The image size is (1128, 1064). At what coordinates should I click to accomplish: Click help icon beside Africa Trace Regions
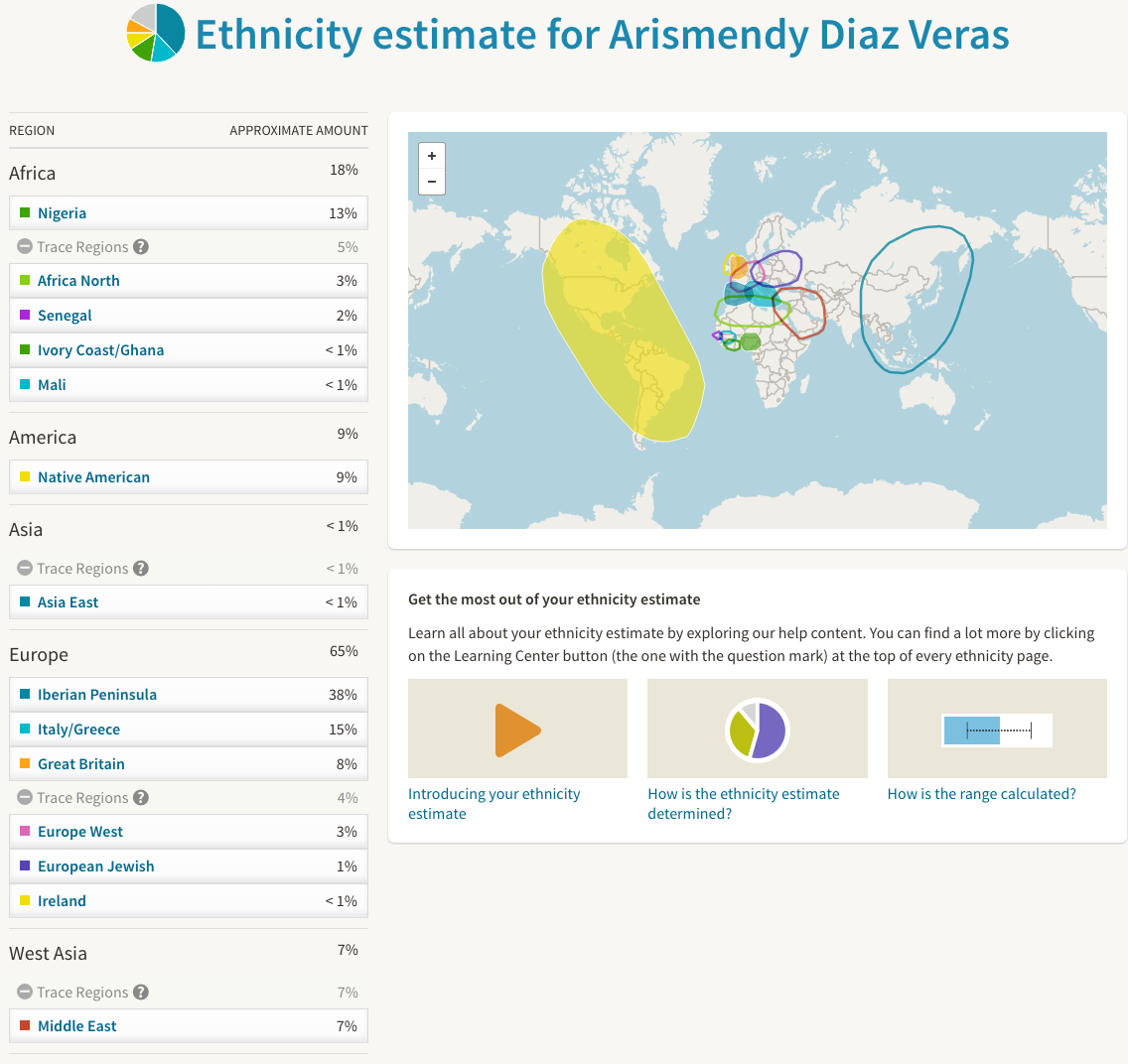click(x=141, y=247)
